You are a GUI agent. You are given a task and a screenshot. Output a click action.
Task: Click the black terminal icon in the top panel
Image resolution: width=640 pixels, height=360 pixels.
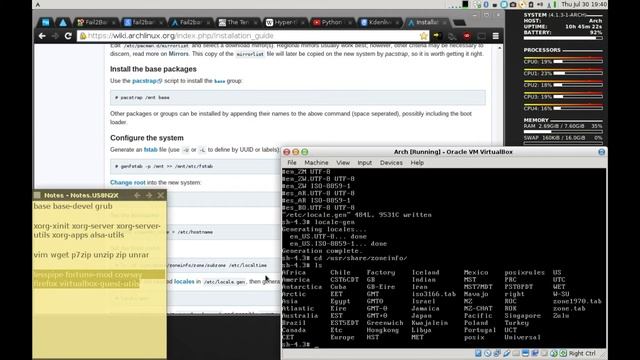[465, 4]
